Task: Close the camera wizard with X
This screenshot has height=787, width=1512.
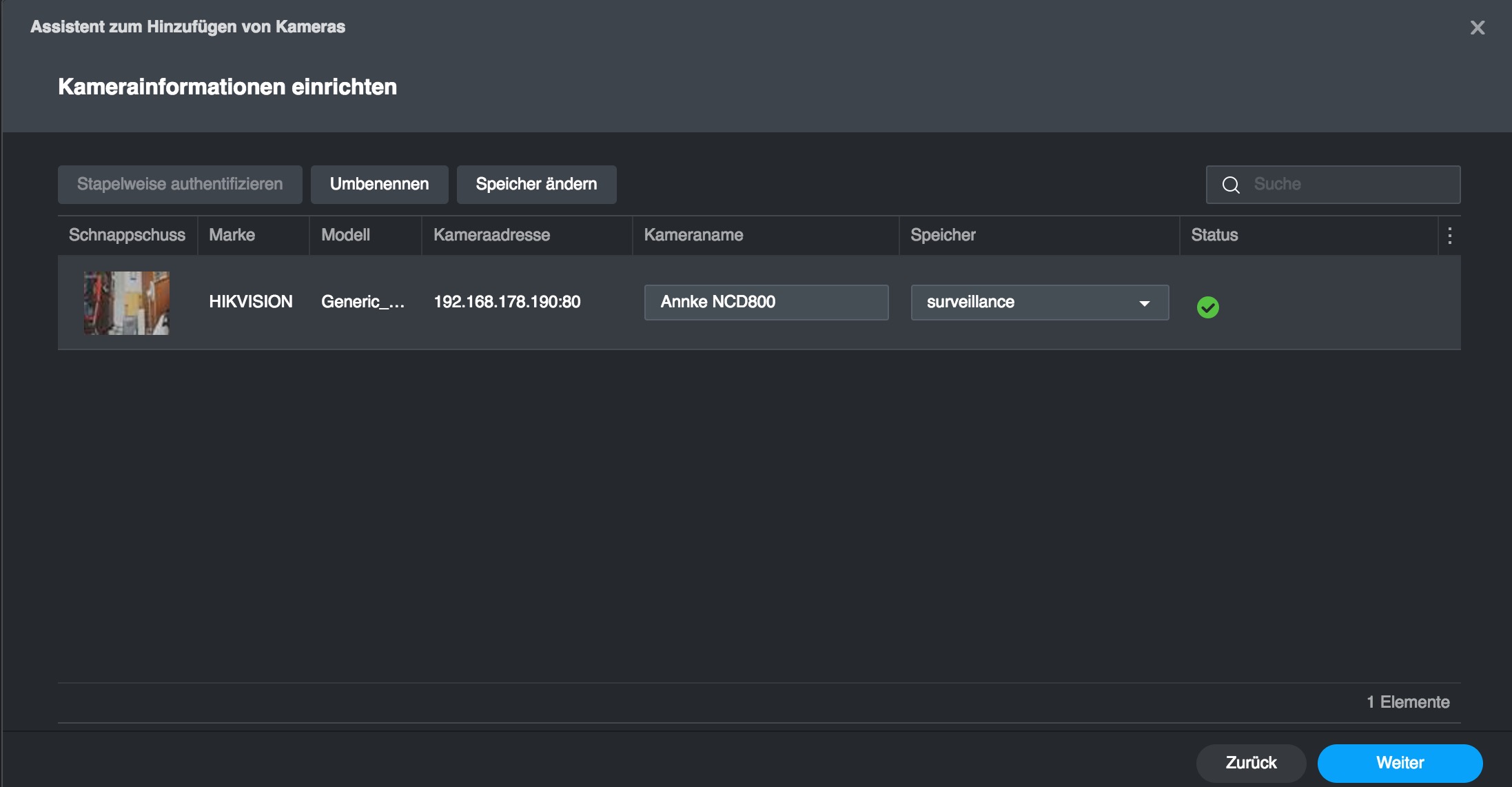Action: click(1477, 28)
